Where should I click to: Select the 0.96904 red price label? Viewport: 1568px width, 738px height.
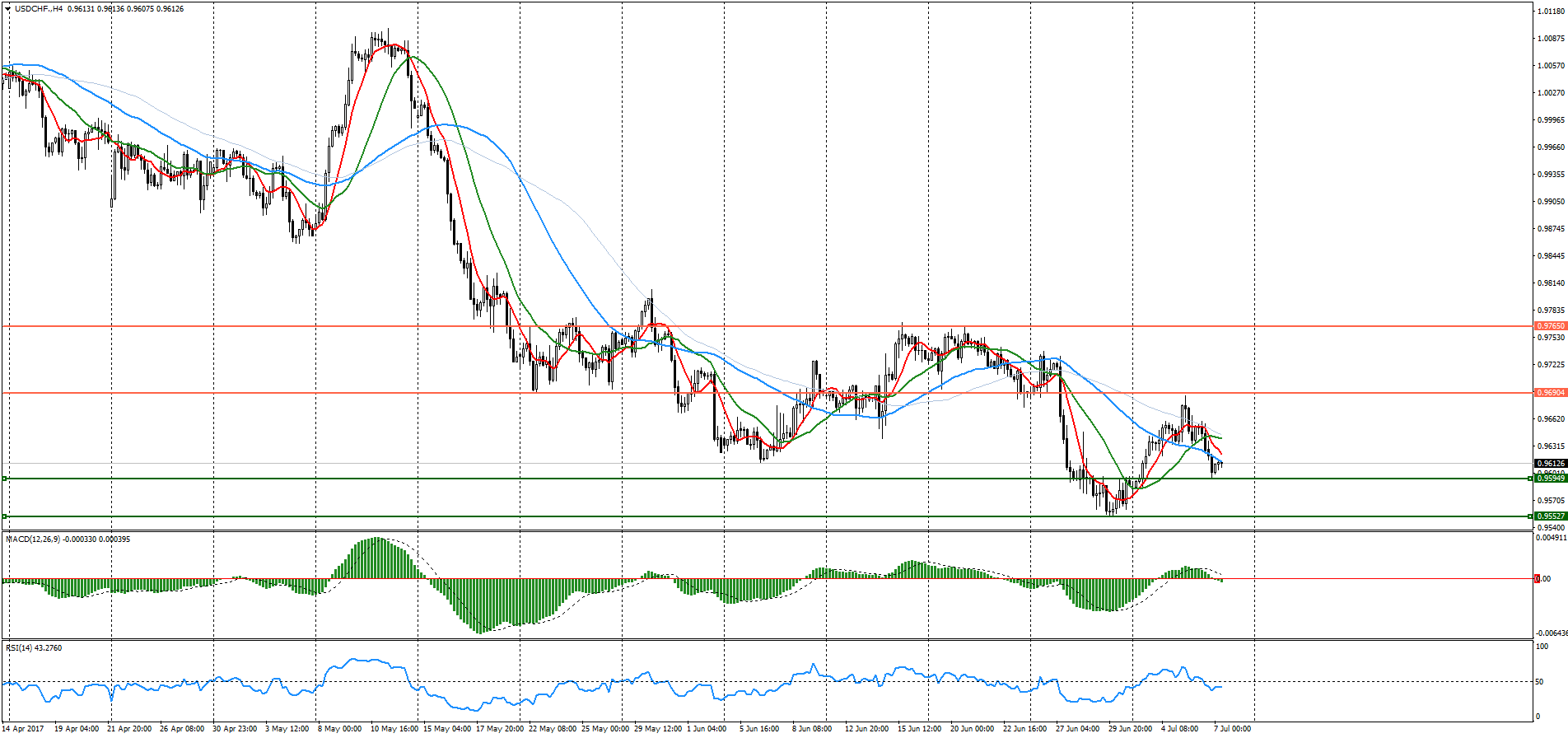[x=1550, y=393]
